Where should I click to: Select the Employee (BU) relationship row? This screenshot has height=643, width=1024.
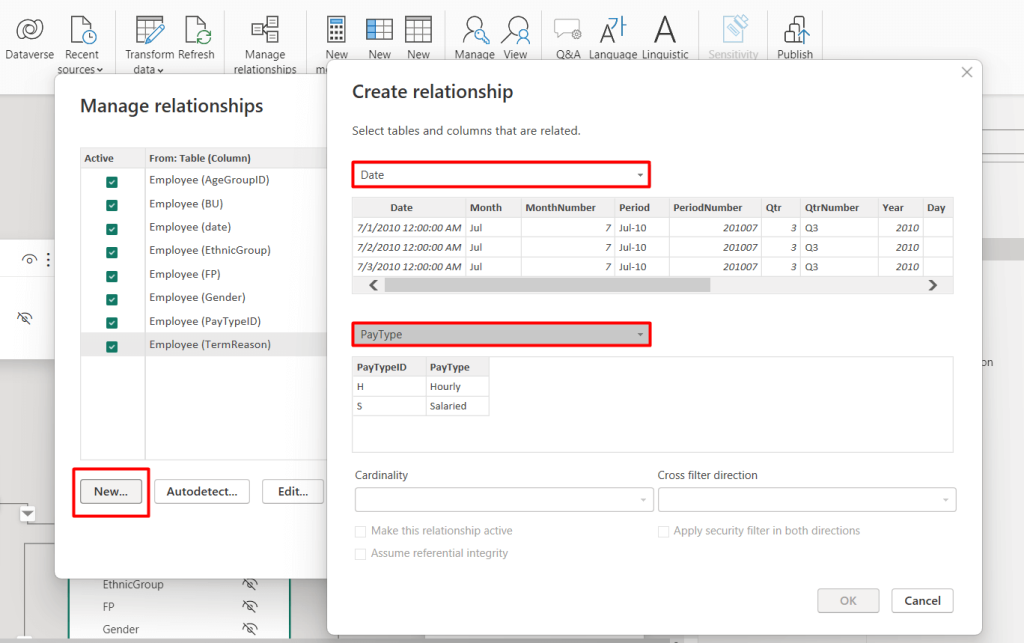pos(204,204)
